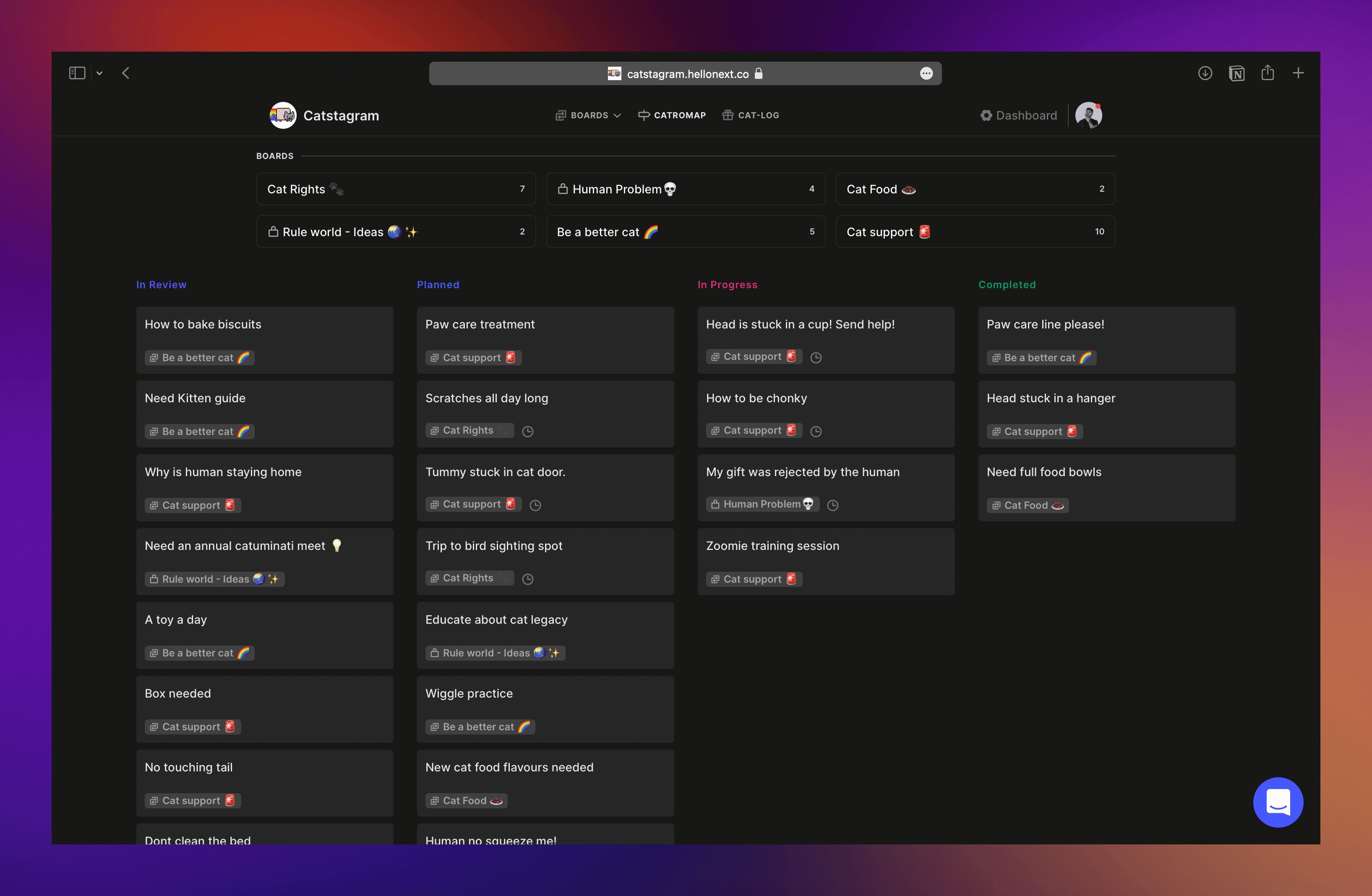Image resolution: width=1372 pixels, height=896 pixels.
Task: Click the gear icon beside Dashboard
Action: tap(986, 115)
